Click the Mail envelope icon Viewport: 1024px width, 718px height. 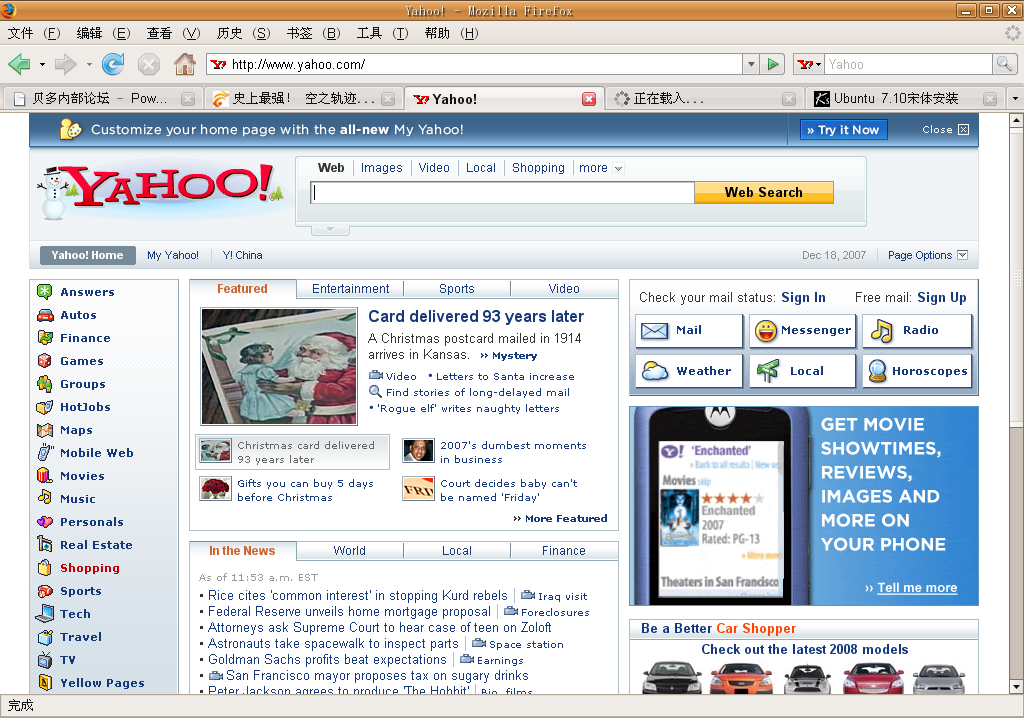(x=654, y=331)
